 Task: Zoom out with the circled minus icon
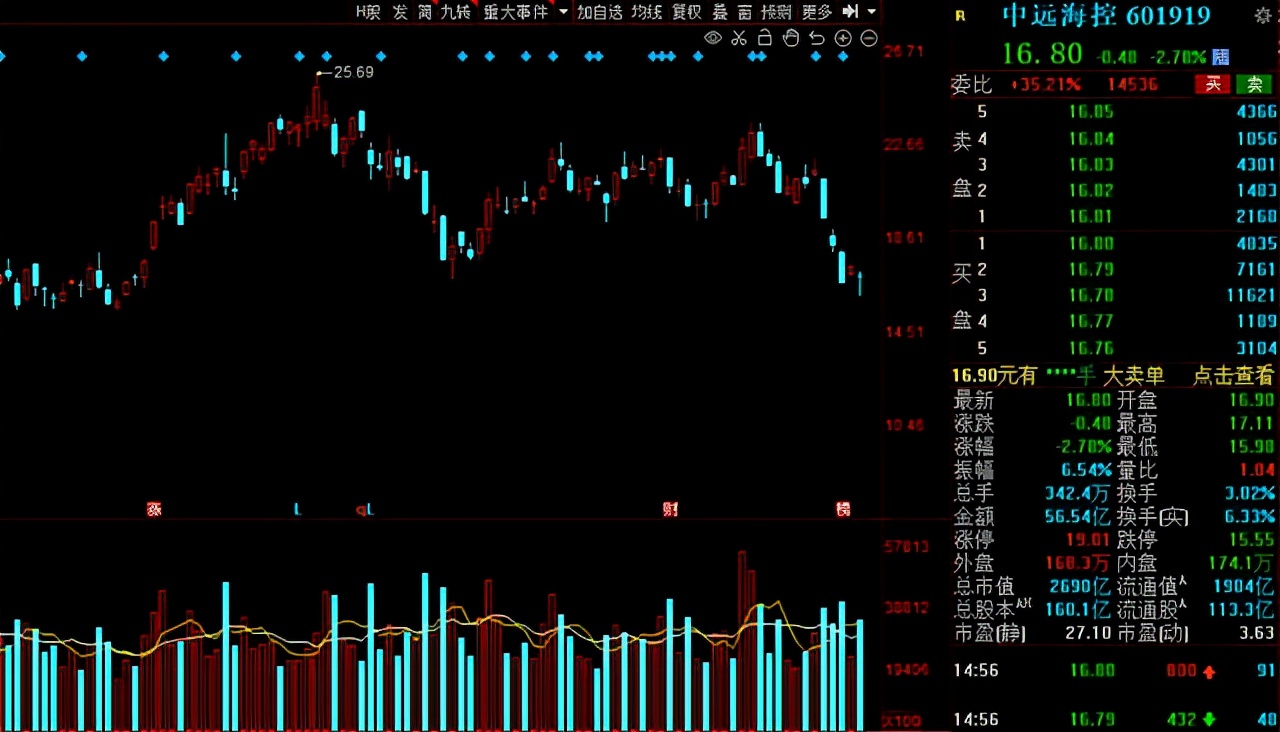click(x=869, y=38)
